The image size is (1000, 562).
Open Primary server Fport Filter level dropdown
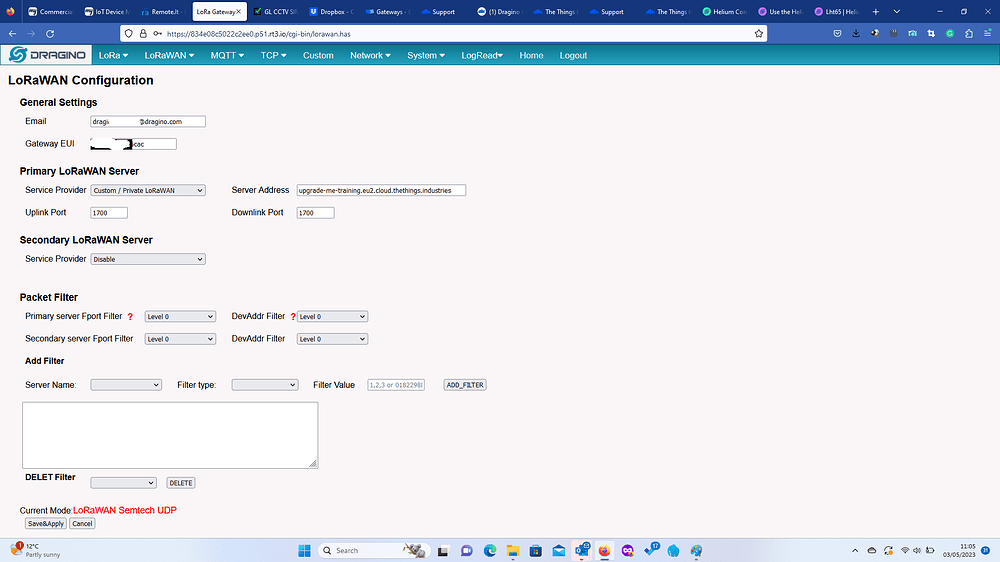tap(180, 317)
